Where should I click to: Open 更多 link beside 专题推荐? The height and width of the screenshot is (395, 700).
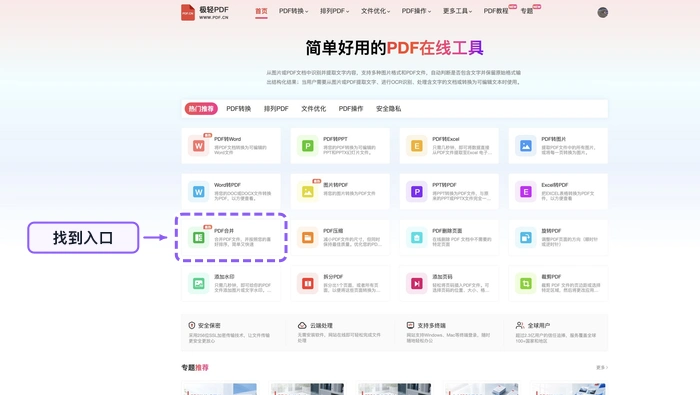pos(602,367)
